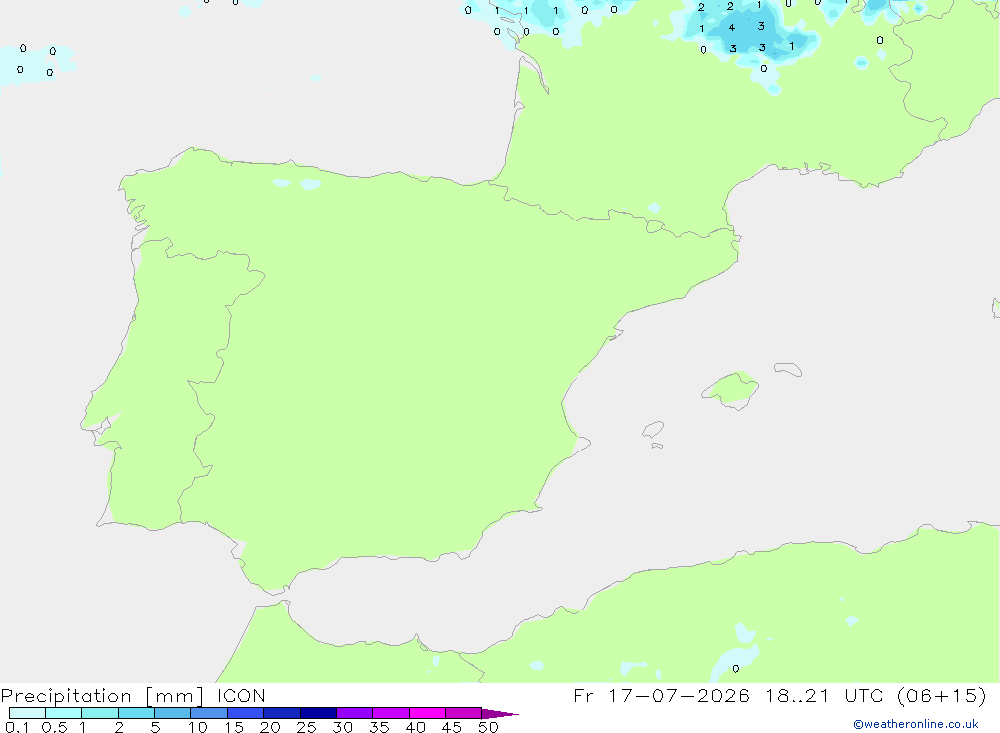Click the legend label '10'
The width and height of the screenshot is (1000, 733).
coord(198,727)
